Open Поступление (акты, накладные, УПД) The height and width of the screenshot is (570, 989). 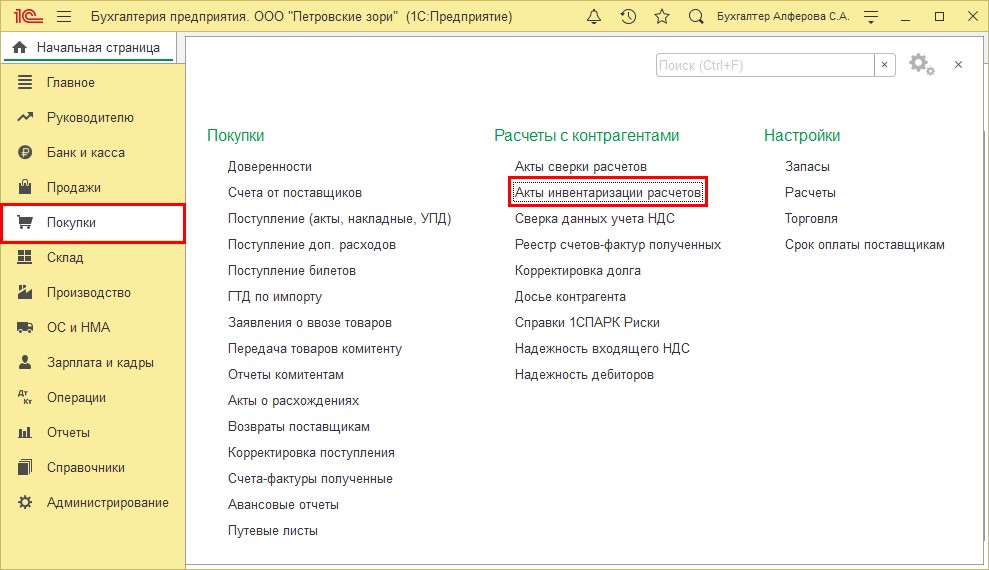click(x=339, y=218)
